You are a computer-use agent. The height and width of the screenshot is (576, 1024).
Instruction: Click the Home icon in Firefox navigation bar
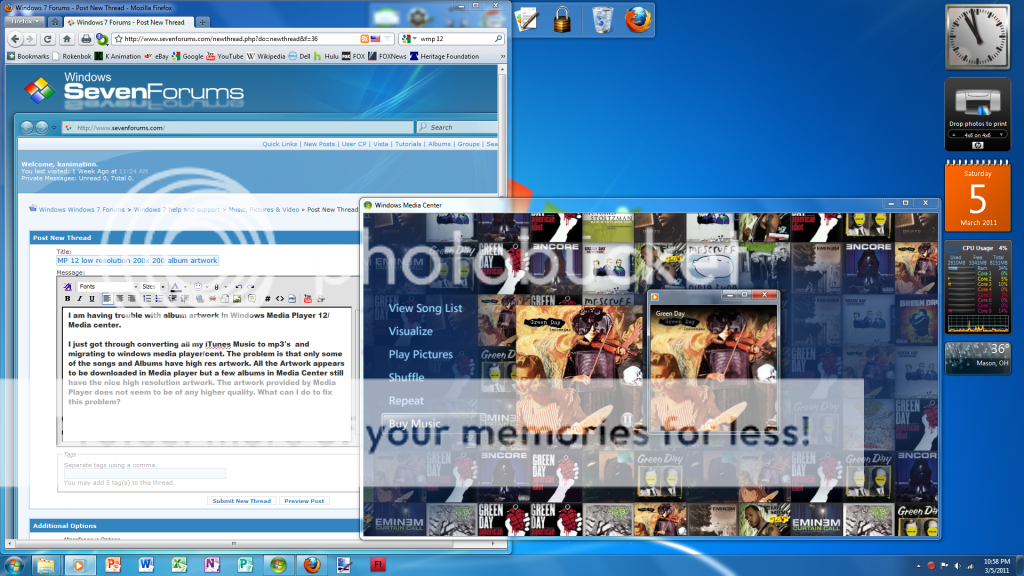click(x=67, y=39)
